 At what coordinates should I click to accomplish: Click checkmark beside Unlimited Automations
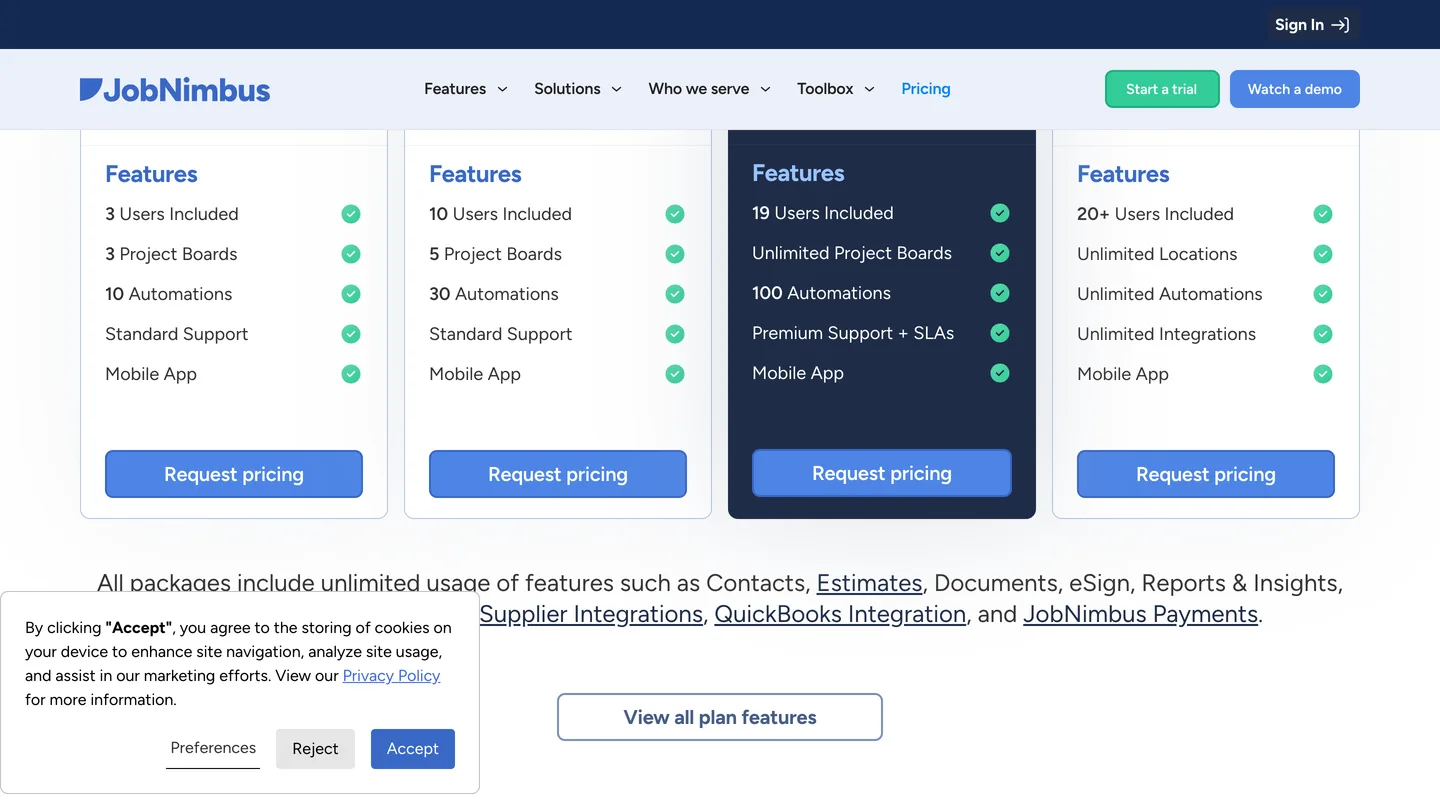[x=1323, y=294]
